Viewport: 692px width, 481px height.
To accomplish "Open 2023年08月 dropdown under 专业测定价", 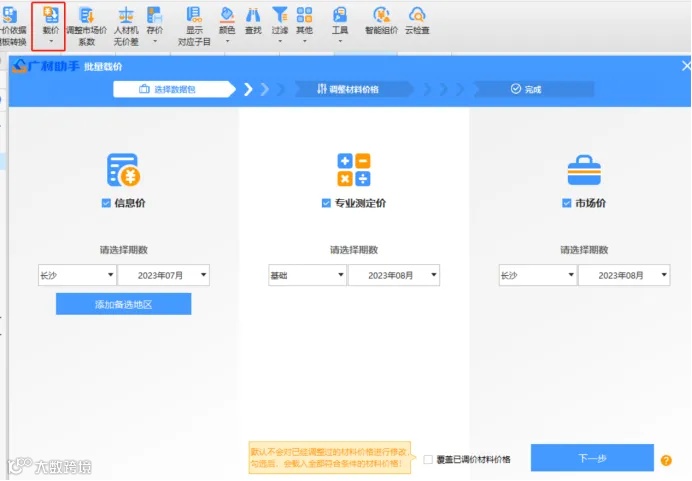I will pos(394,275).
